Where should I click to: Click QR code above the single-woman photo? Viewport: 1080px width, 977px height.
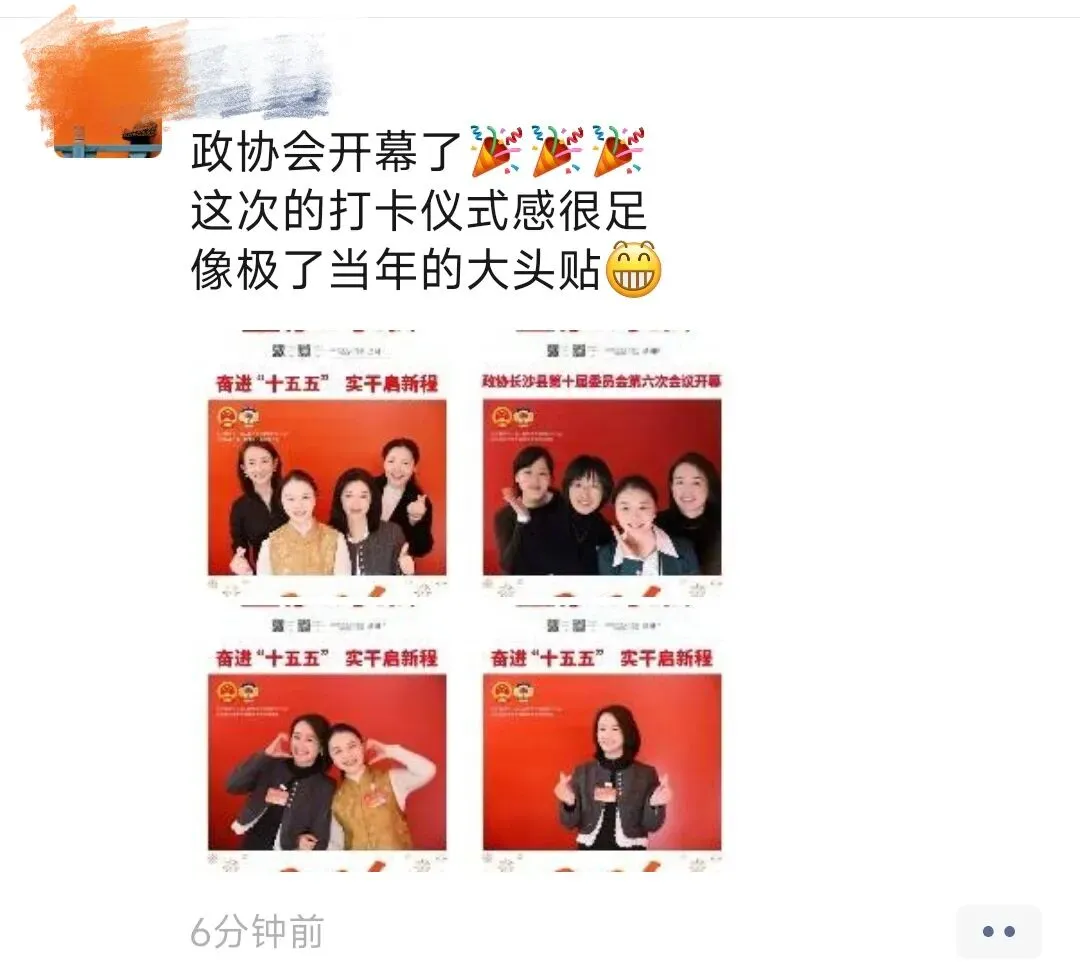[x=579, y=626]
